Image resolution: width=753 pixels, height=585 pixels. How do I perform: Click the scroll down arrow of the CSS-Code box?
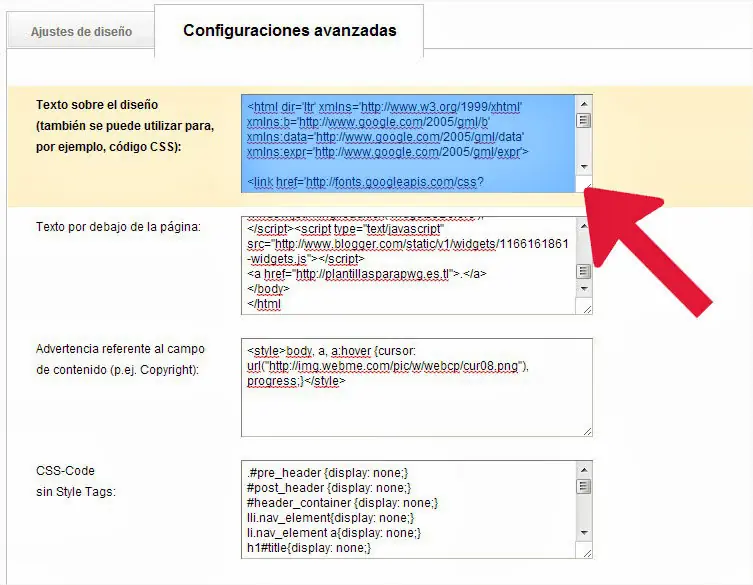(584, 533)
